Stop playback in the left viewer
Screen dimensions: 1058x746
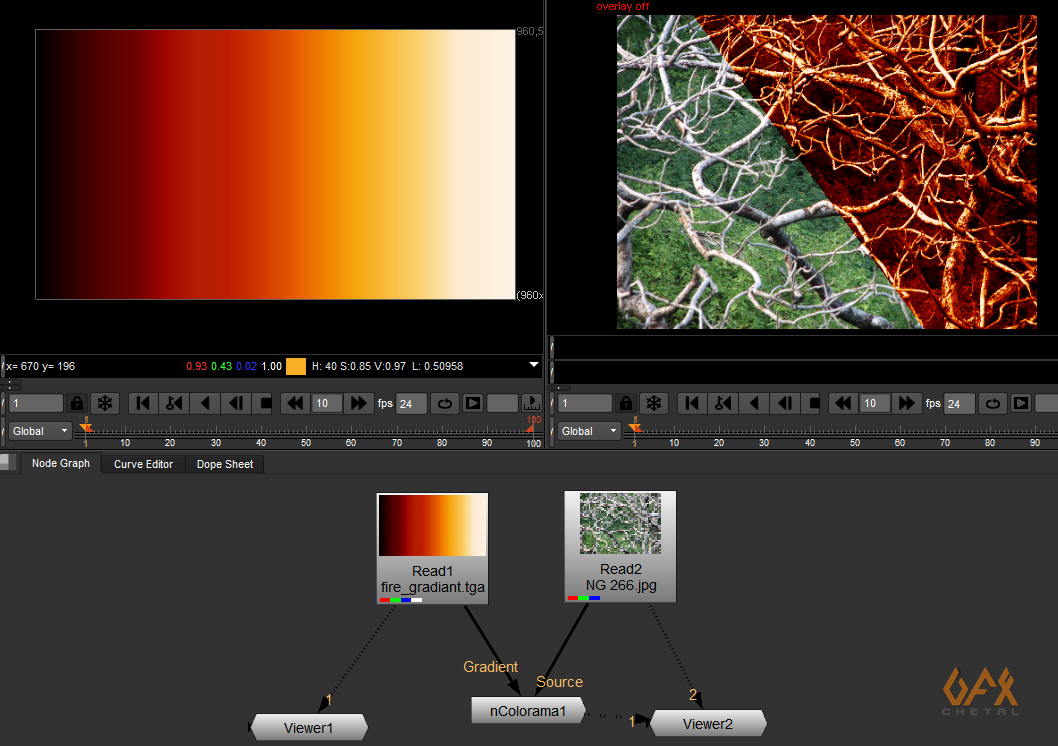(x=265, y=403)
